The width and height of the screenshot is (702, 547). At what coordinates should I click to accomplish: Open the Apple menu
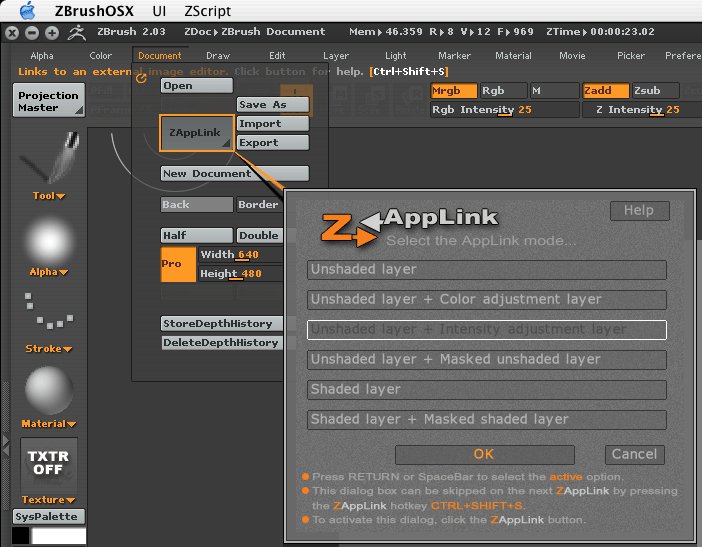pos(28,11)
